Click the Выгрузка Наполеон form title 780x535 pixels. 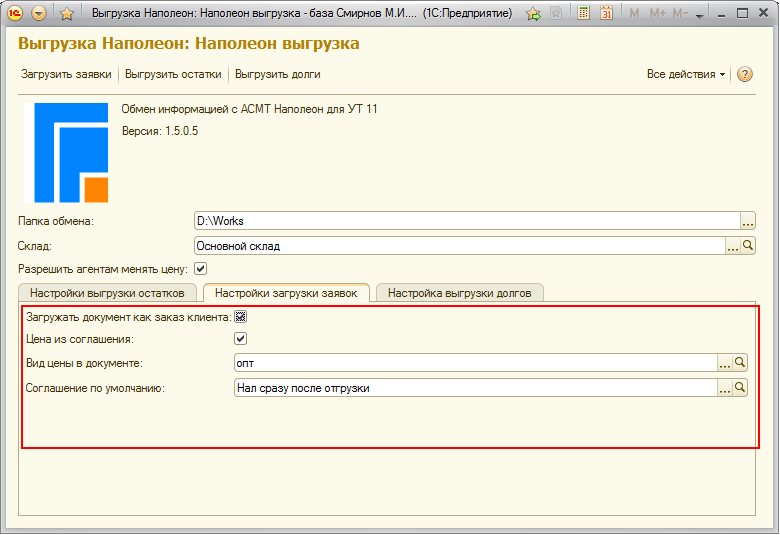click(x=189, y=43)
